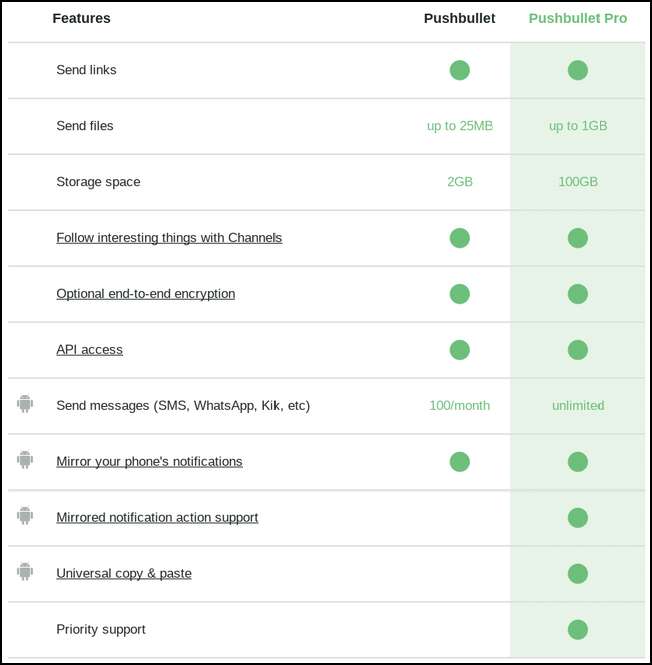Click Pushbullet green dot for API access

(x=460, y=350)
